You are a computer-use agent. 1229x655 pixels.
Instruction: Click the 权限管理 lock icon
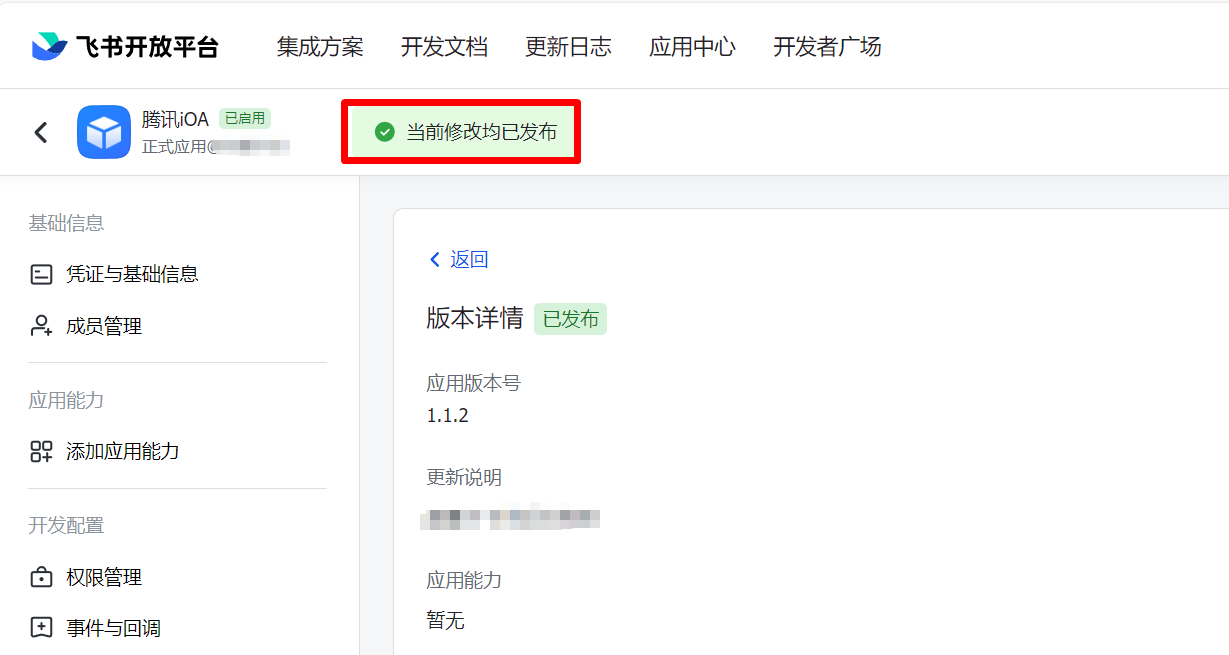click(x=41, y=577)
